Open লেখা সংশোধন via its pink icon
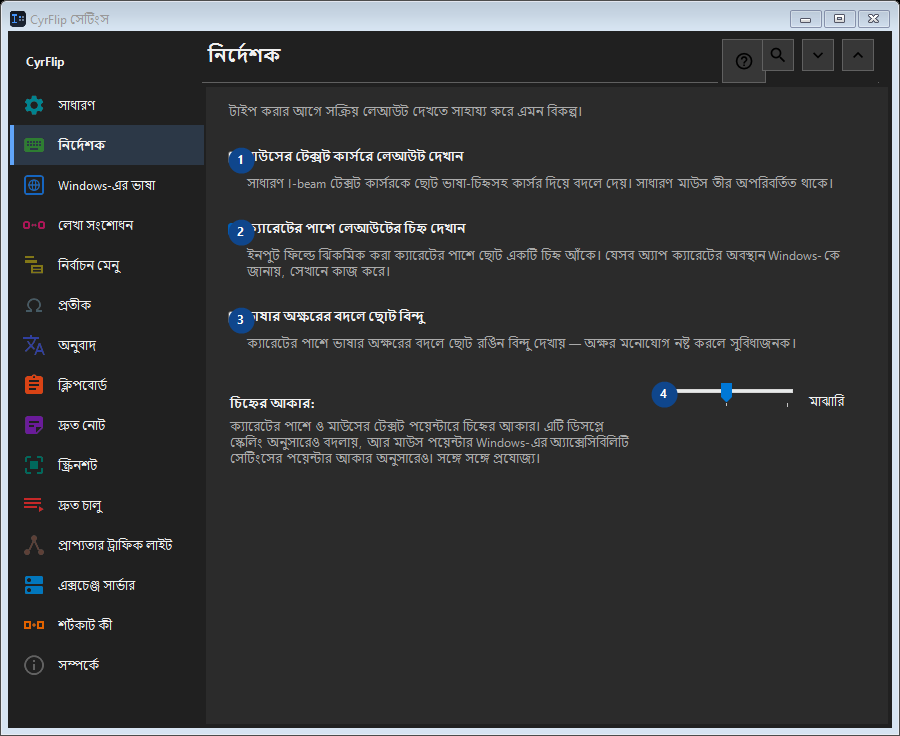900x736 pixels. (34, 225)
